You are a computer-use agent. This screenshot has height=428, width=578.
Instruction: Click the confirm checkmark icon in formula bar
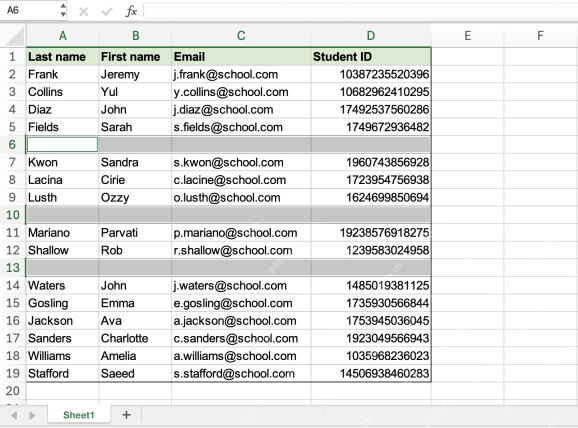tap(107, 12)
